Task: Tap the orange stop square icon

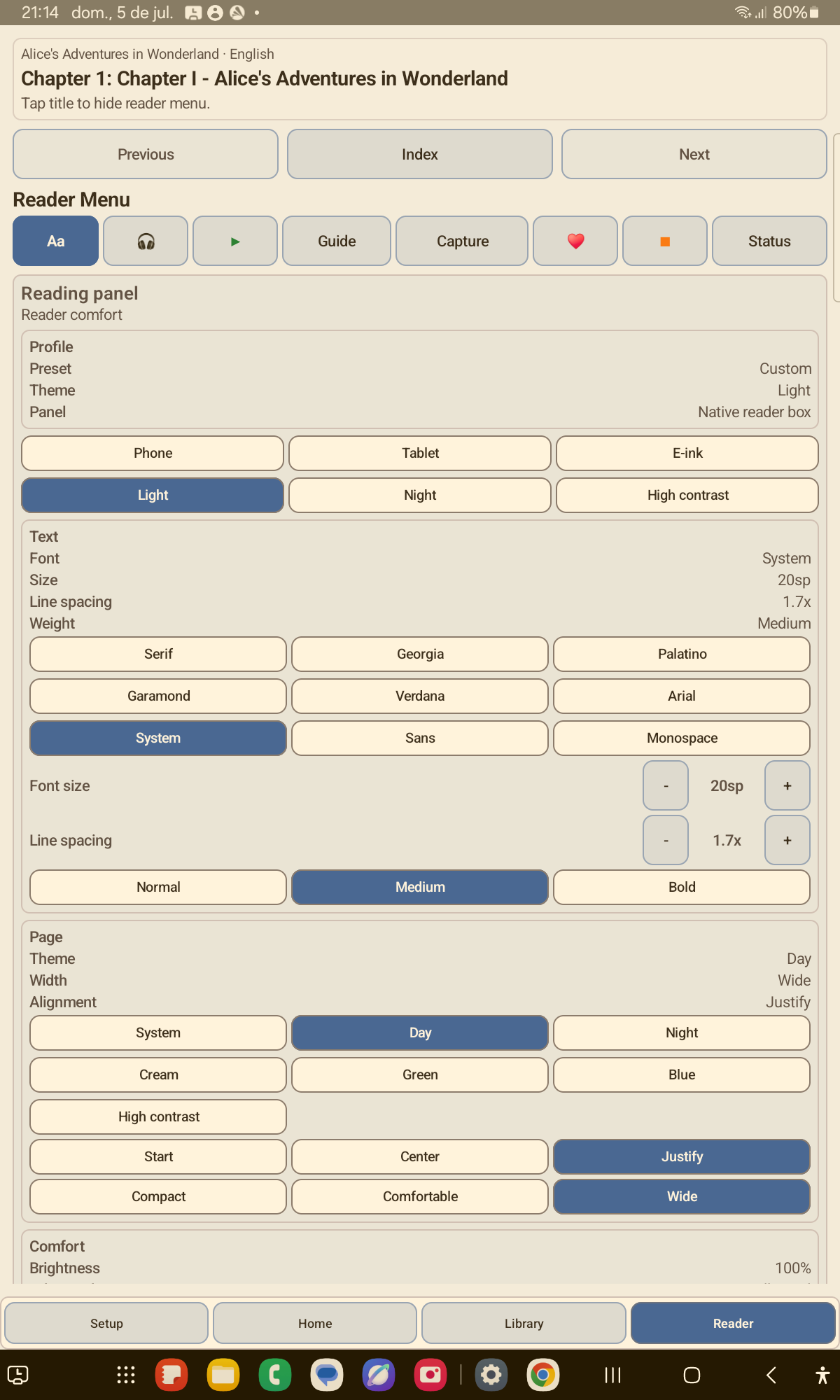Action: 665,241
